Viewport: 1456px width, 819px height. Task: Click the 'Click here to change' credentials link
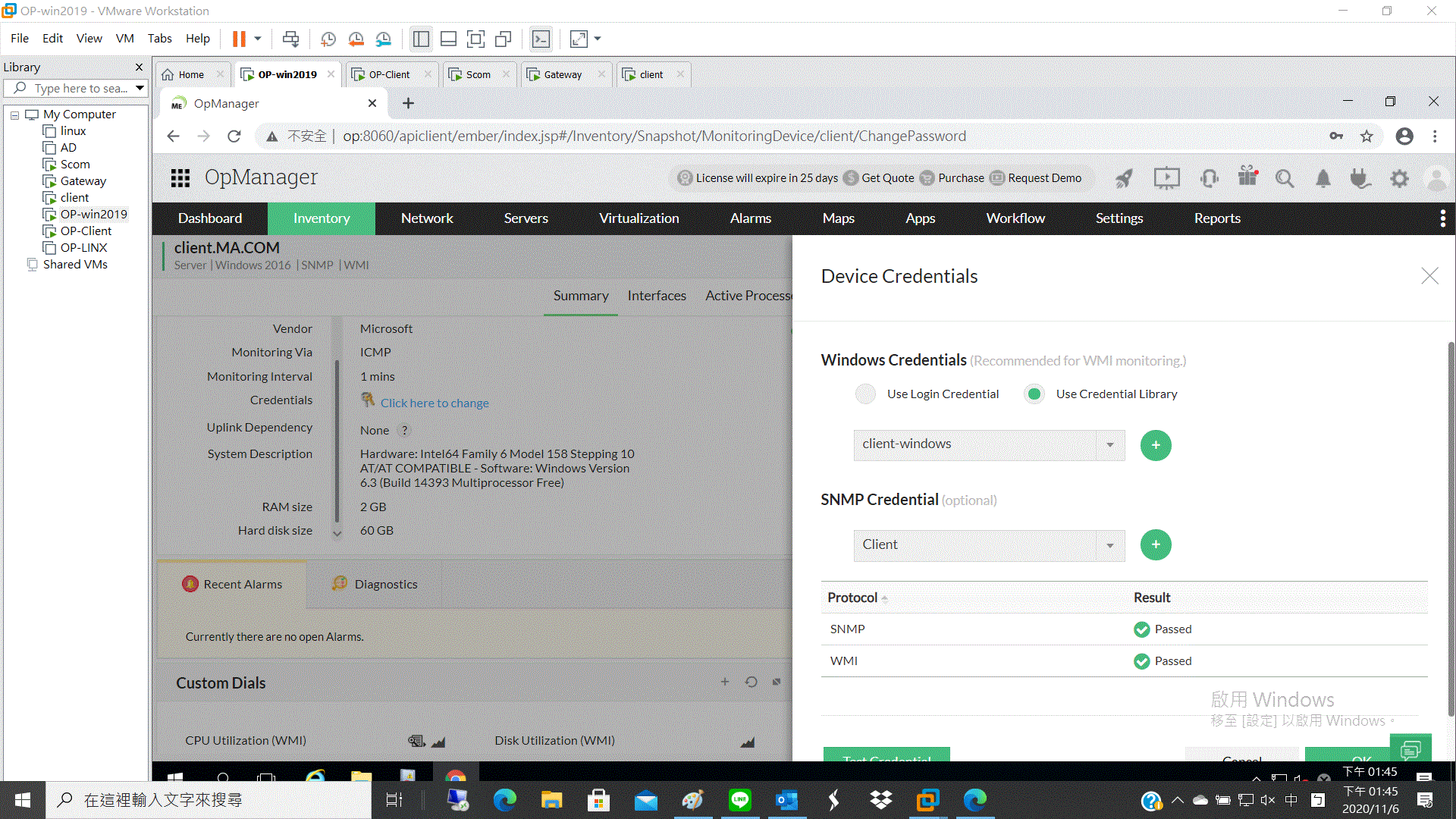tap(434, 403)
